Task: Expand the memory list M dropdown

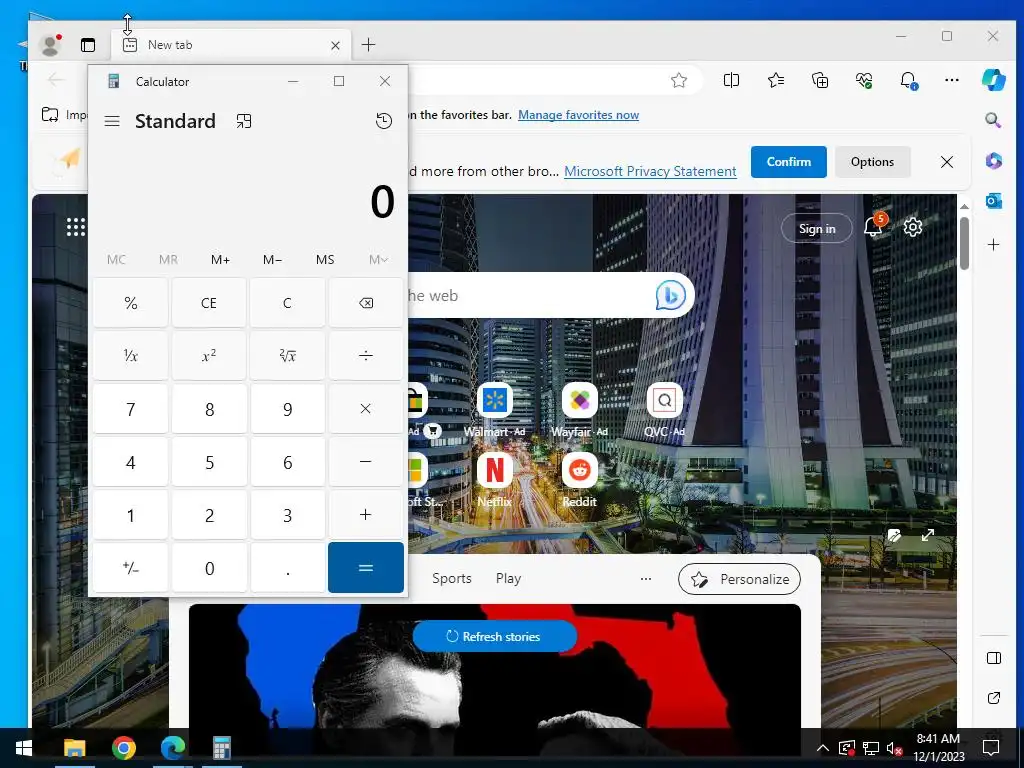Action: (x=378, y=260)
